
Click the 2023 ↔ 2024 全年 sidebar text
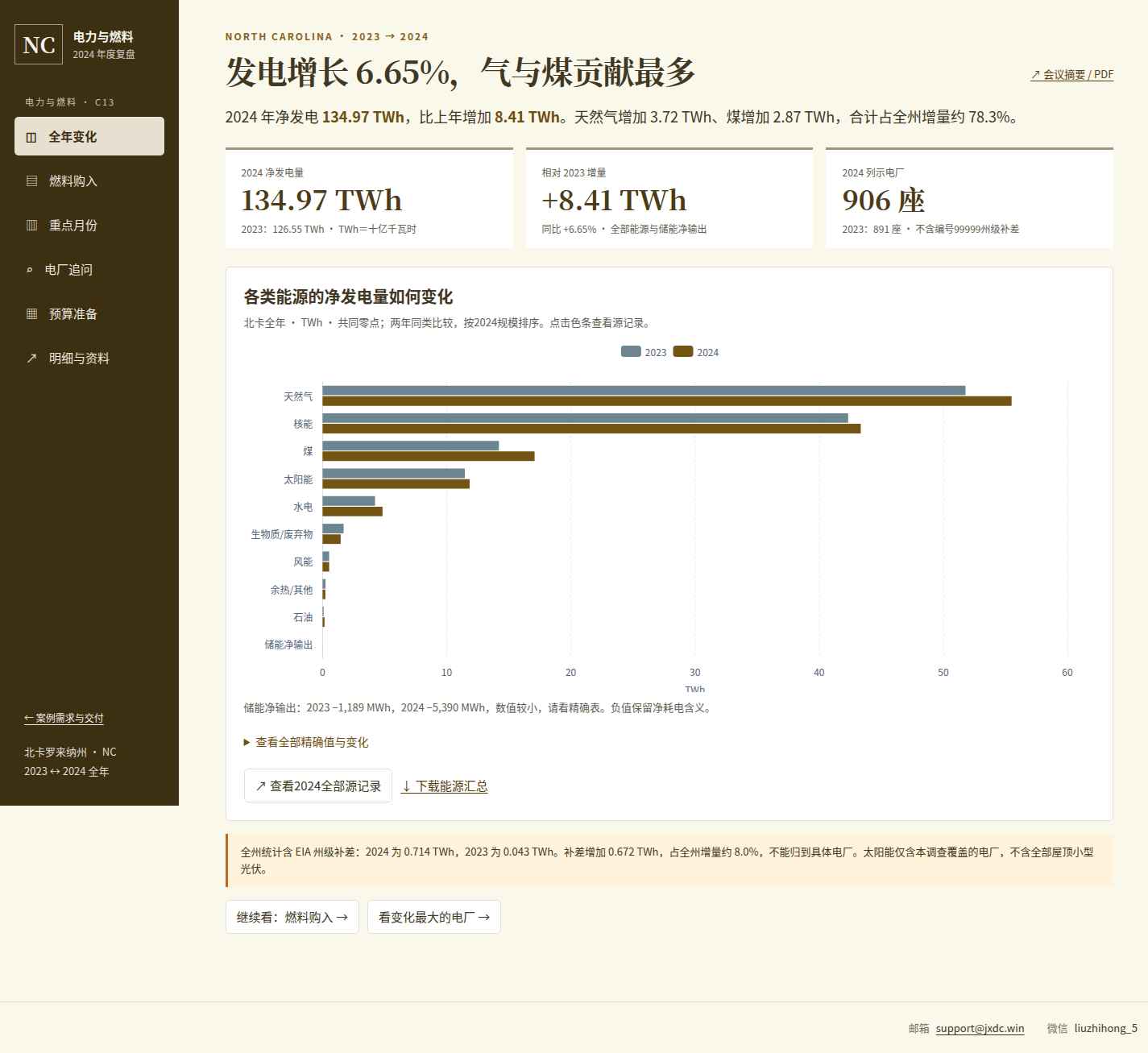66,771
